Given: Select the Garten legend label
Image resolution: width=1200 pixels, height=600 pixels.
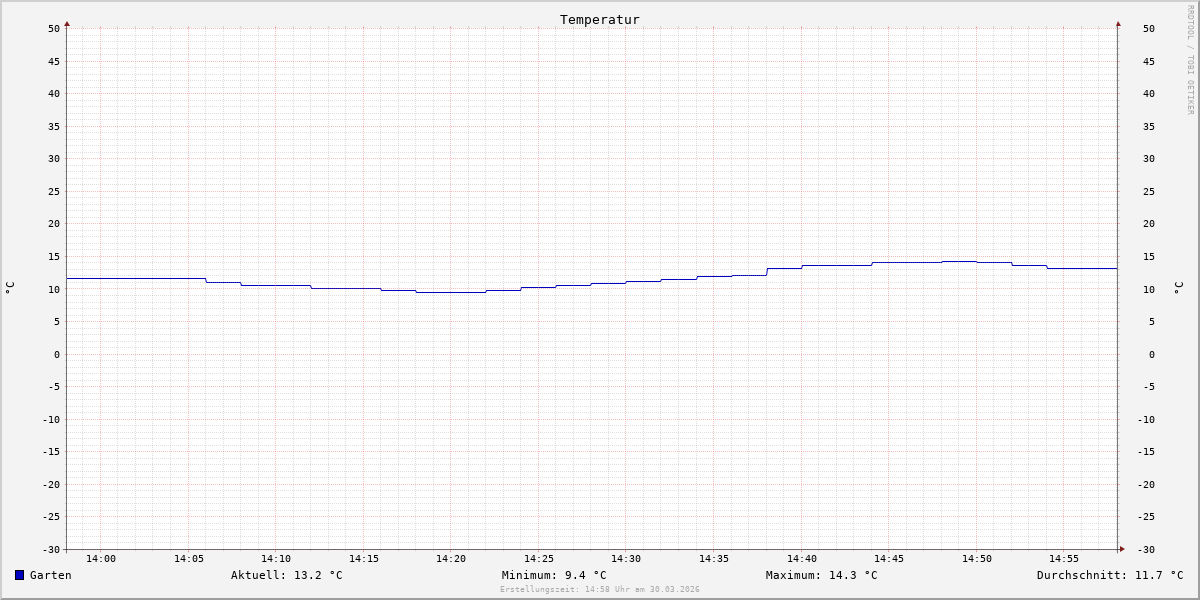Looking at the screenshot, I should click(x=51, y=575).
